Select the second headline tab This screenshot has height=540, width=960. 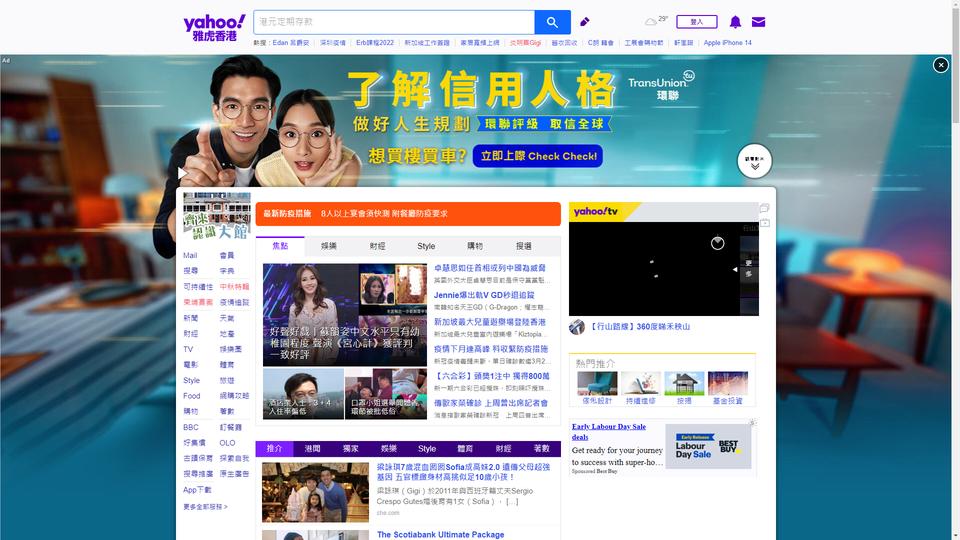click(x=329, y=246)
